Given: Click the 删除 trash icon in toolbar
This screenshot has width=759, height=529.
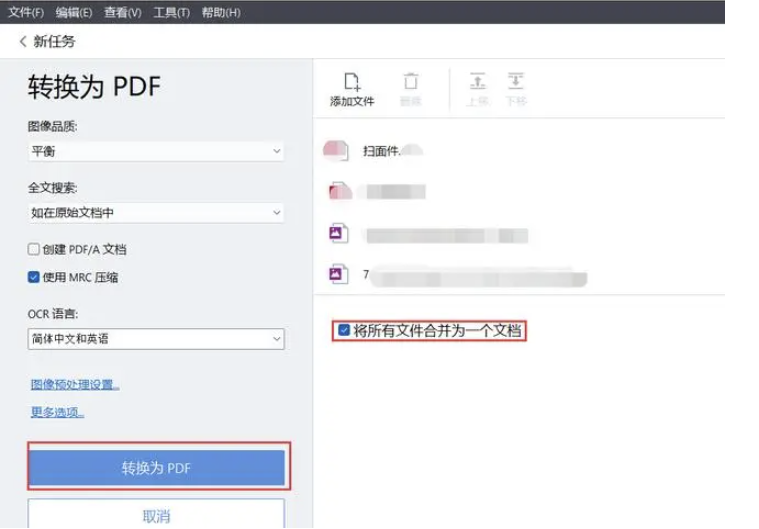Looking at the screenshot, I should click(410, 83).
